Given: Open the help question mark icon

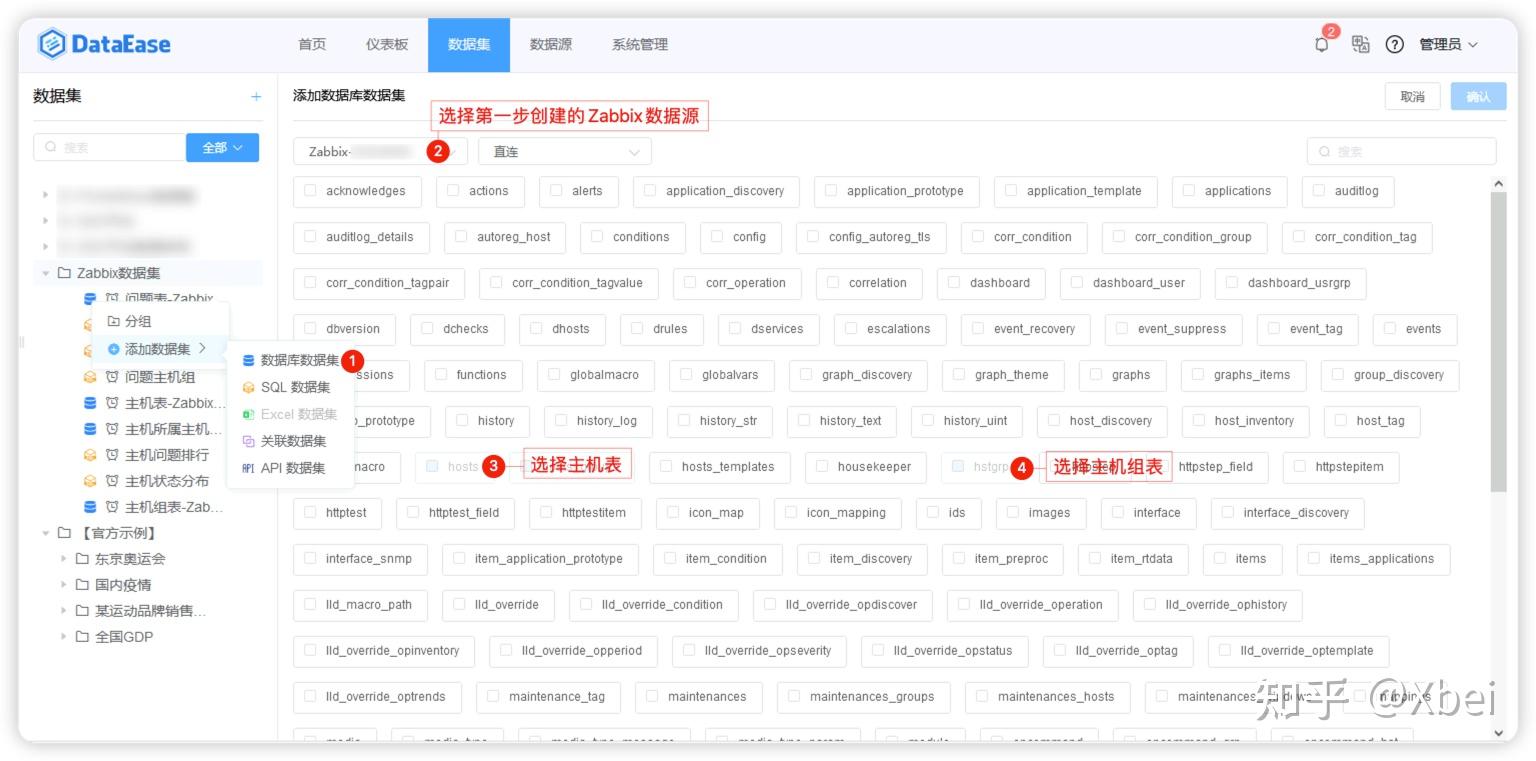Looking at the screenshot, I should [x=1396, y=44].
